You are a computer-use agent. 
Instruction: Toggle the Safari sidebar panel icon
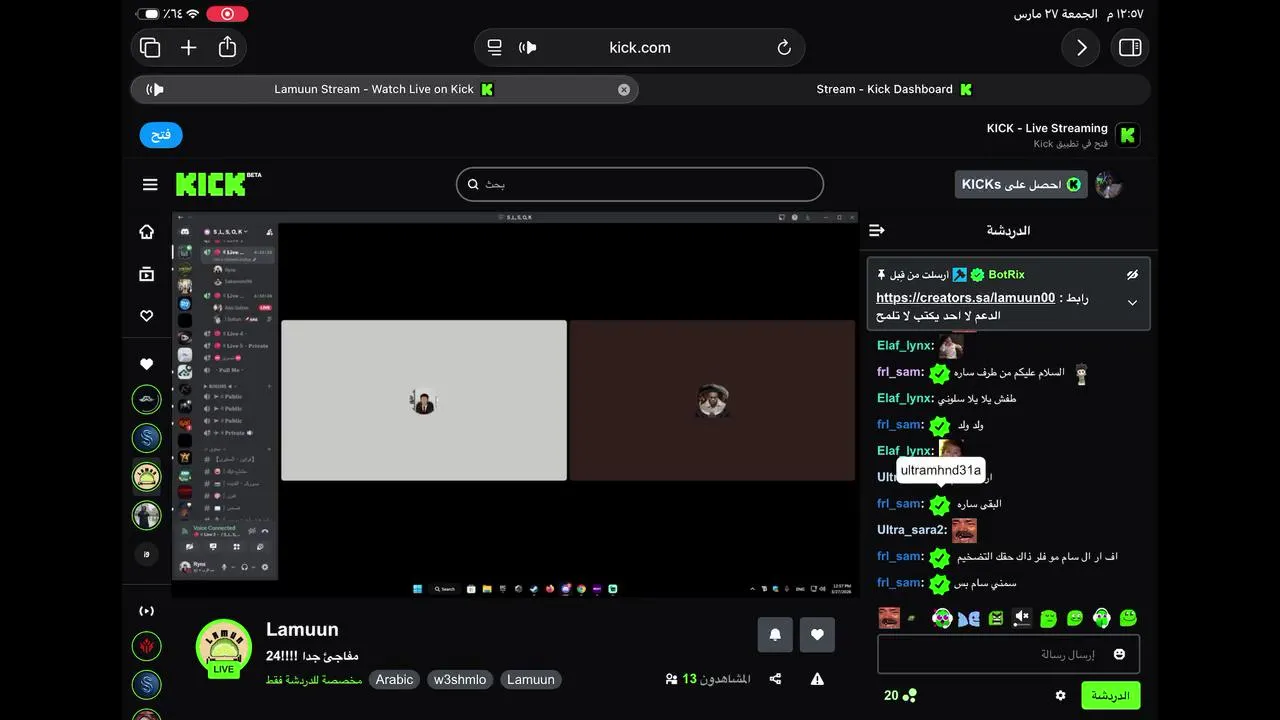coord(1130,47)
